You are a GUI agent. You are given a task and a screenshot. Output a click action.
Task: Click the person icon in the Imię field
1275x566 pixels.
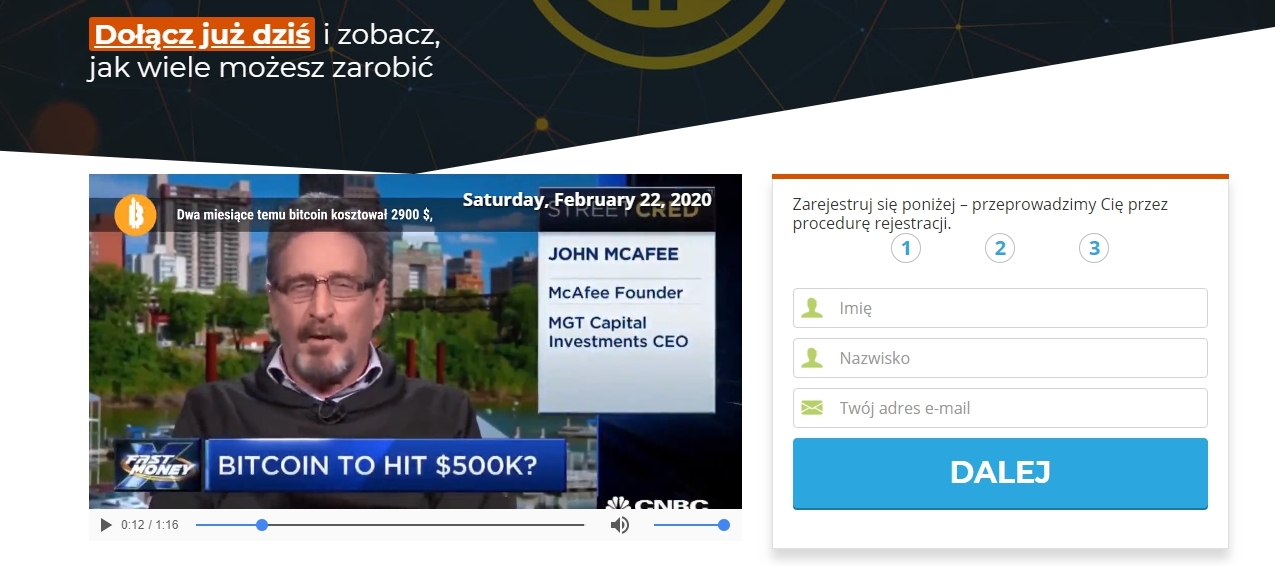[x=812, y=308]
